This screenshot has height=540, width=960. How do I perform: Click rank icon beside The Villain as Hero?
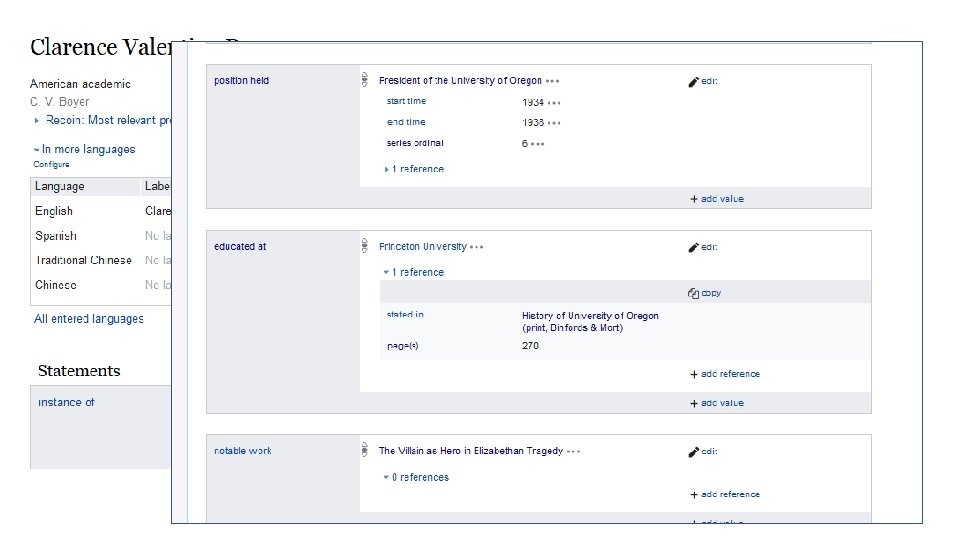(365, 451)
